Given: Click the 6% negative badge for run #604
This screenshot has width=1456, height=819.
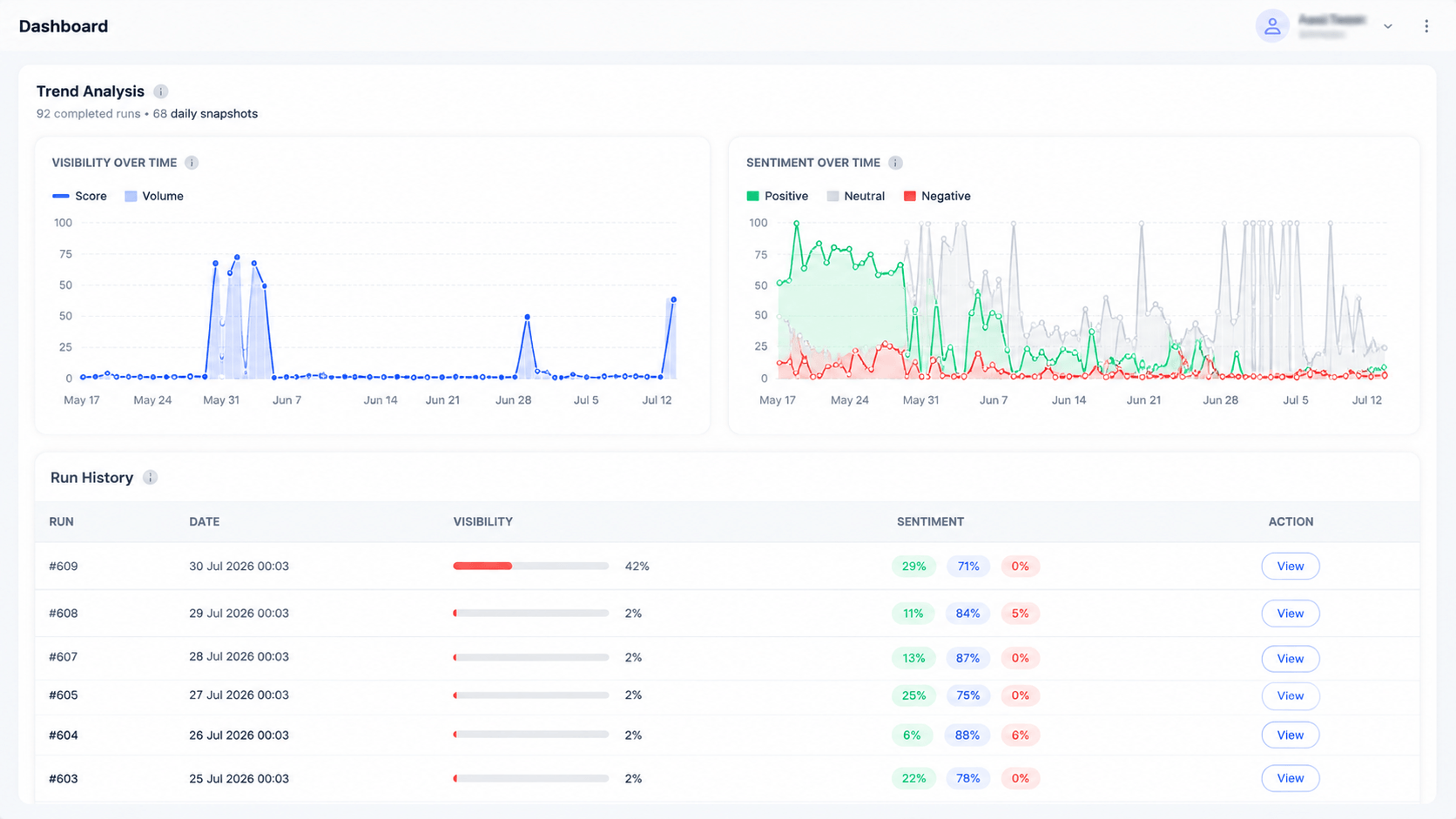Looking at the screenshot, I should (1020, 735).
